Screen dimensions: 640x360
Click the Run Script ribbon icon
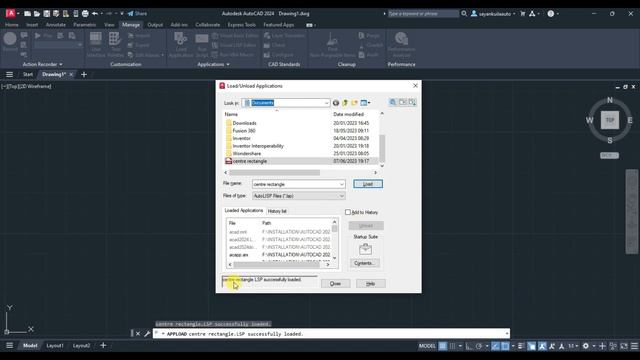point(202,45)
